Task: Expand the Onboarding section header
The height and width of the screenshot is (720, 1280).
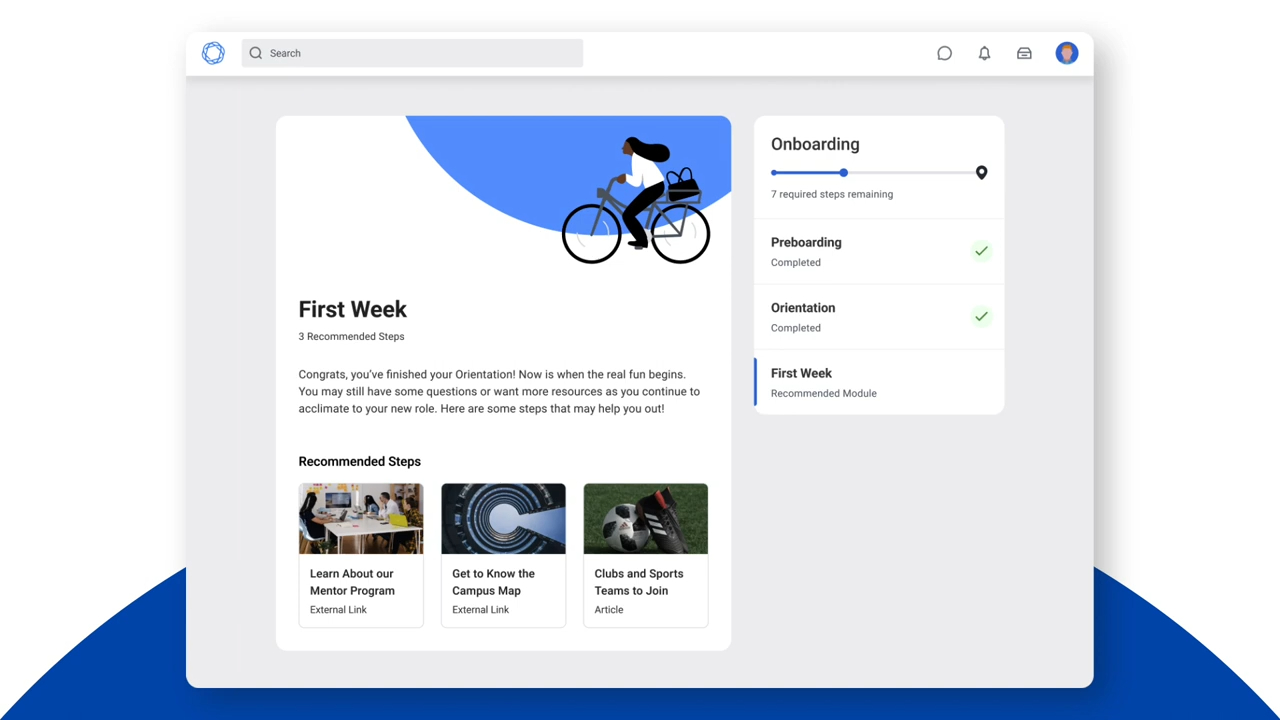Action: (815, 144)
